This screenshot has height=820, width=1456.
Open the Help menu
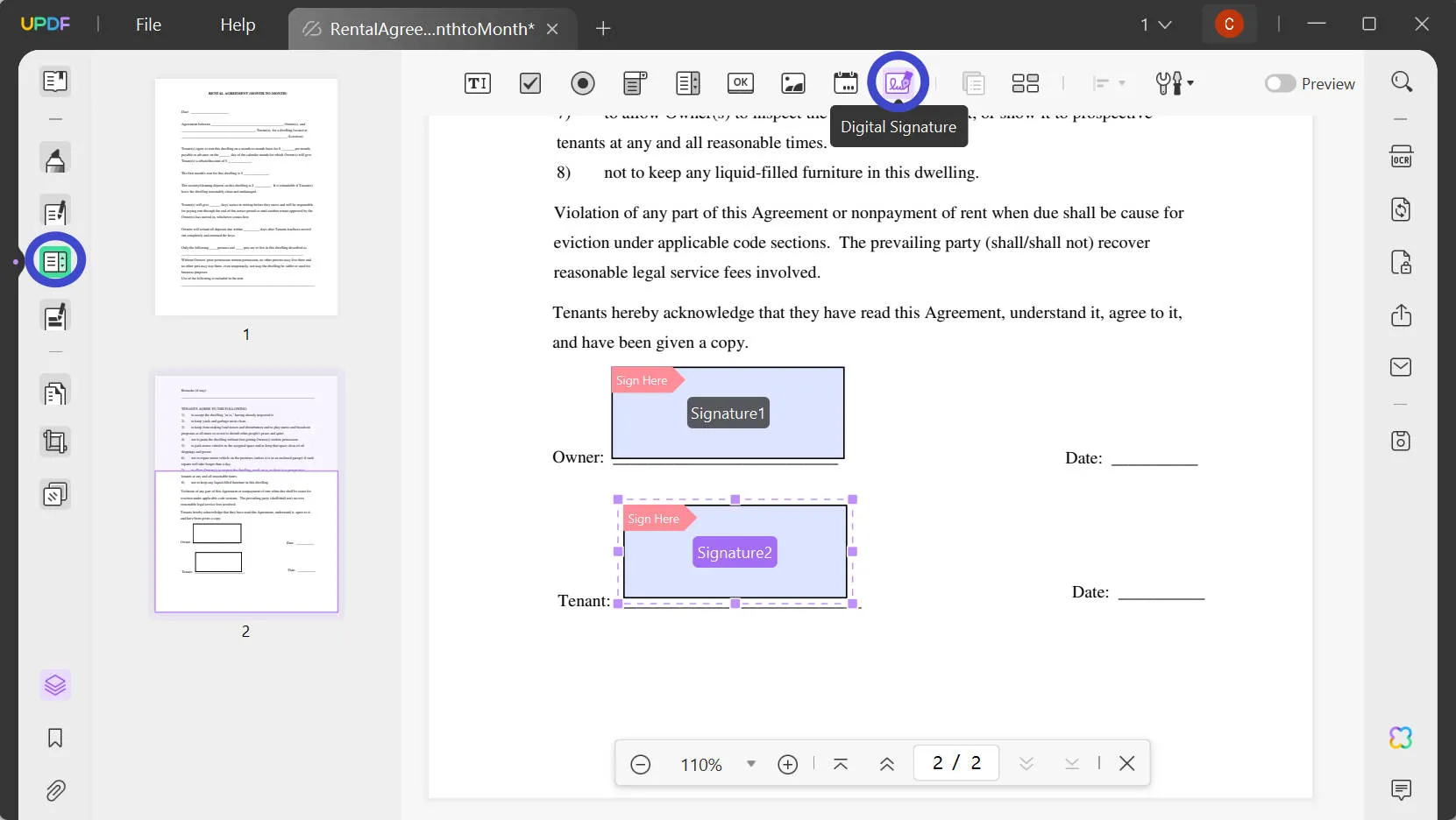(x=238, y=25)
